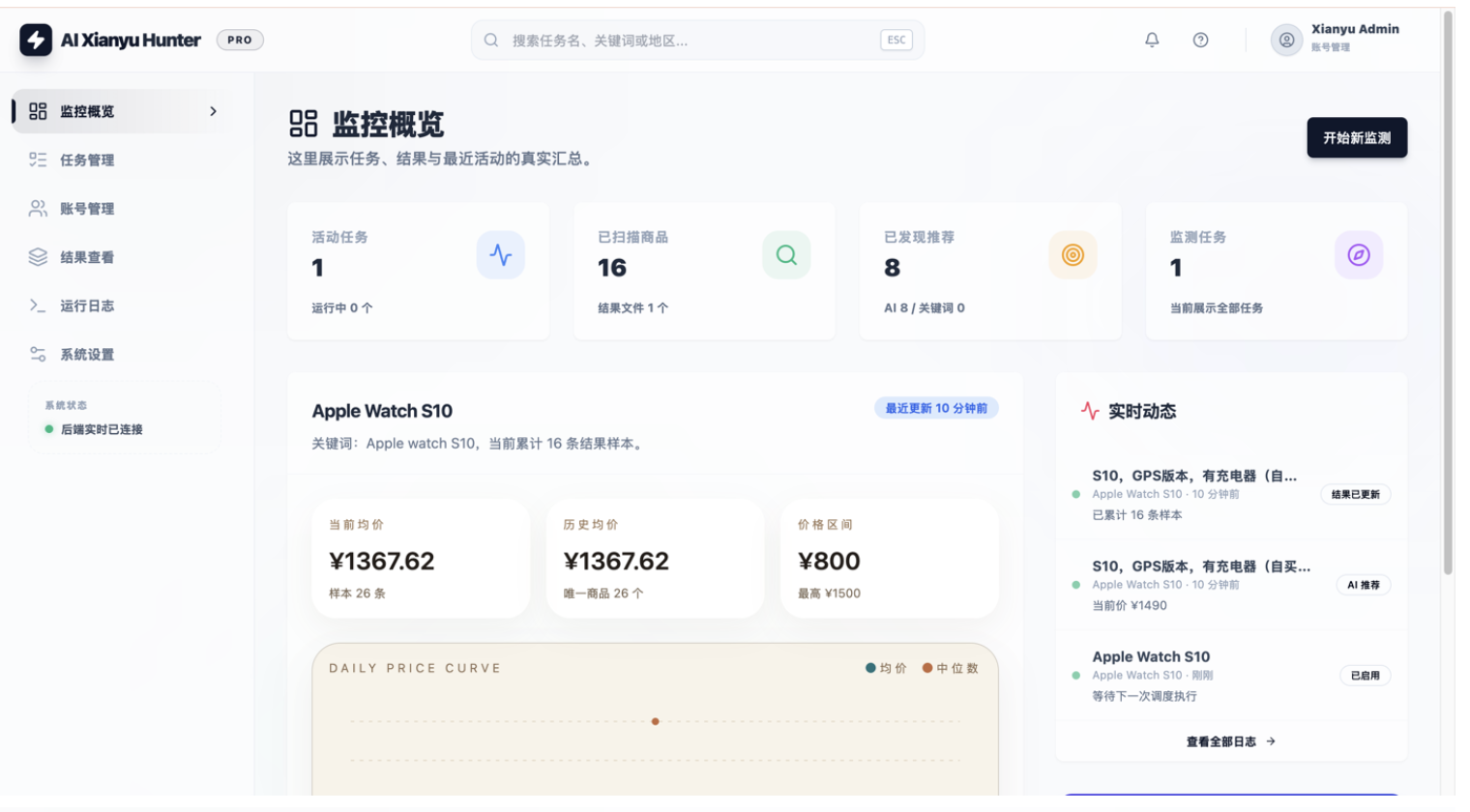Click the 历史均价 ¥1367.62 value
This screenshot has height=812, width=1470.
coord(616,561)
